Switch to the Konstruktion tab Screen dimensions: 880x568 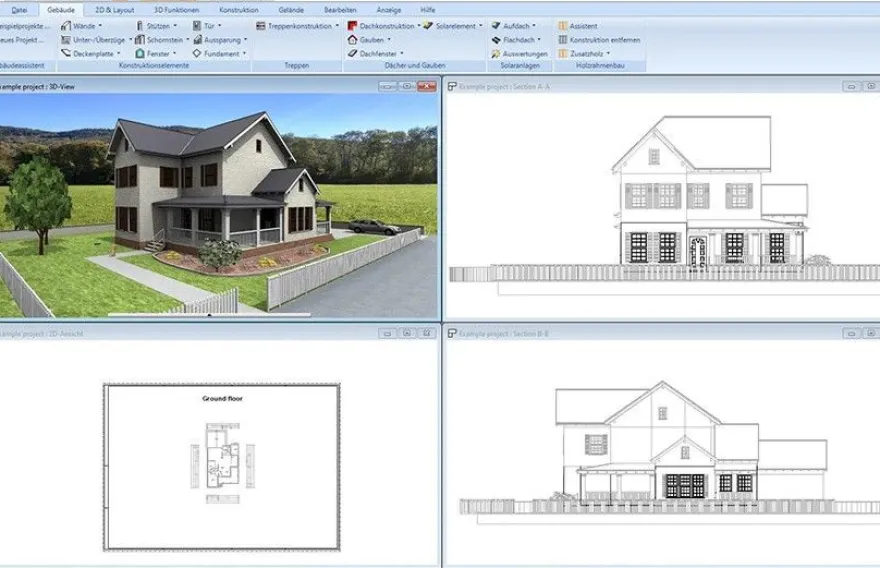click(x=239, y=10)
